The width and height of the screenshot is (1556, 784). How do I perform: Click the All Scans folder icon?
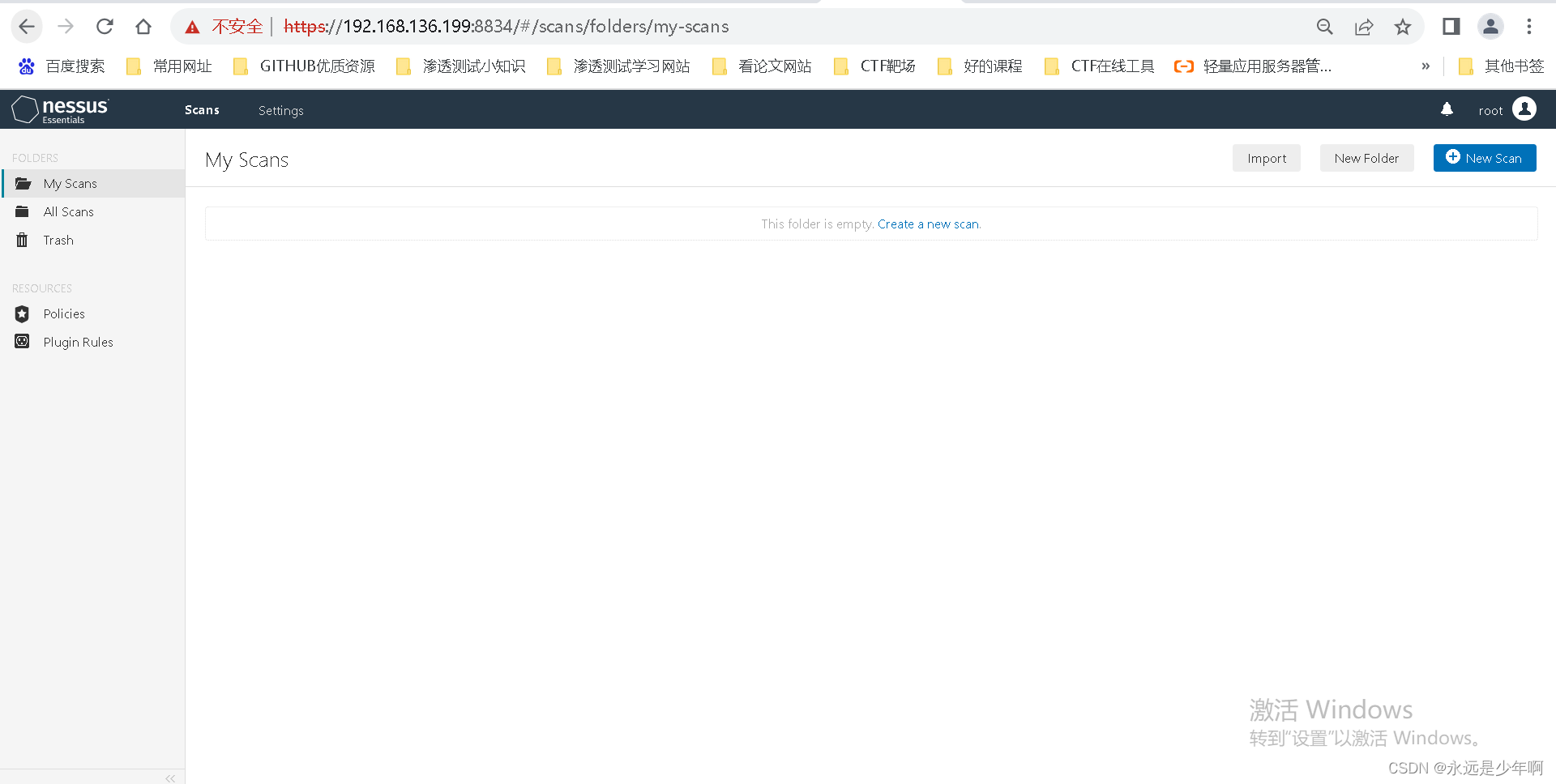[23, 212]
